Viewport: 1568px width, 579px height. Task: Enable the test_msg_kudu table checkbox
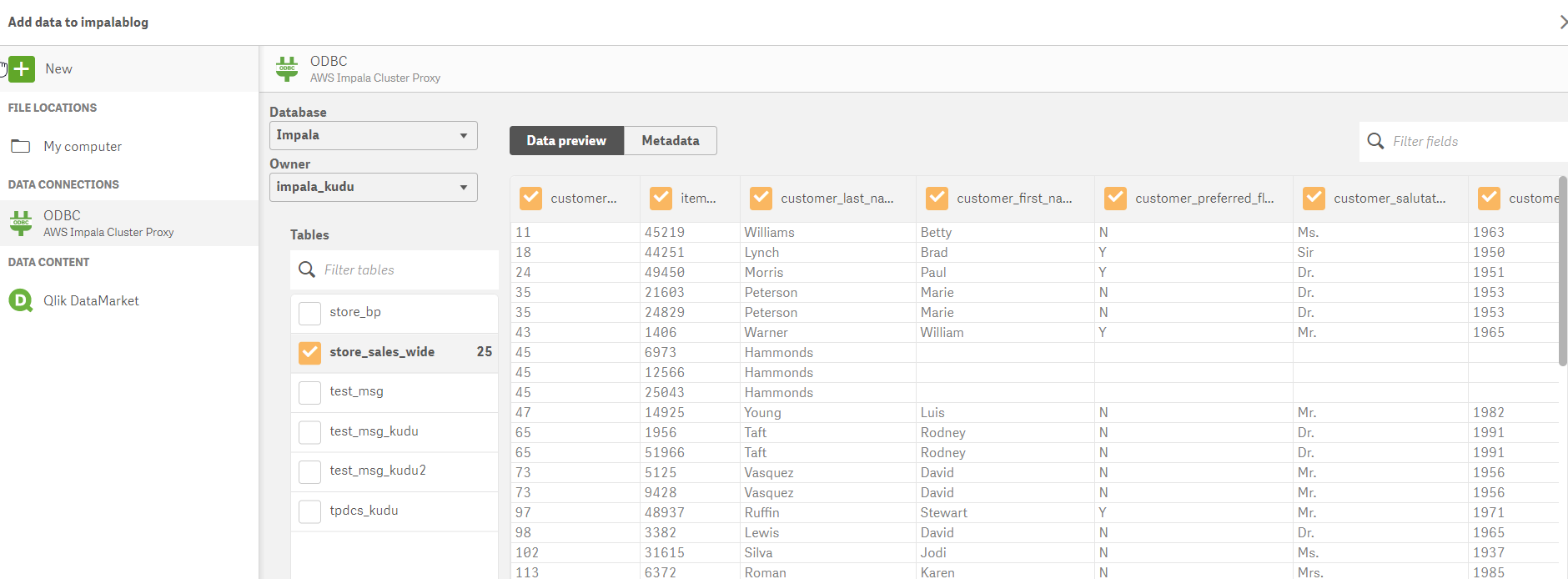point(310,432)
